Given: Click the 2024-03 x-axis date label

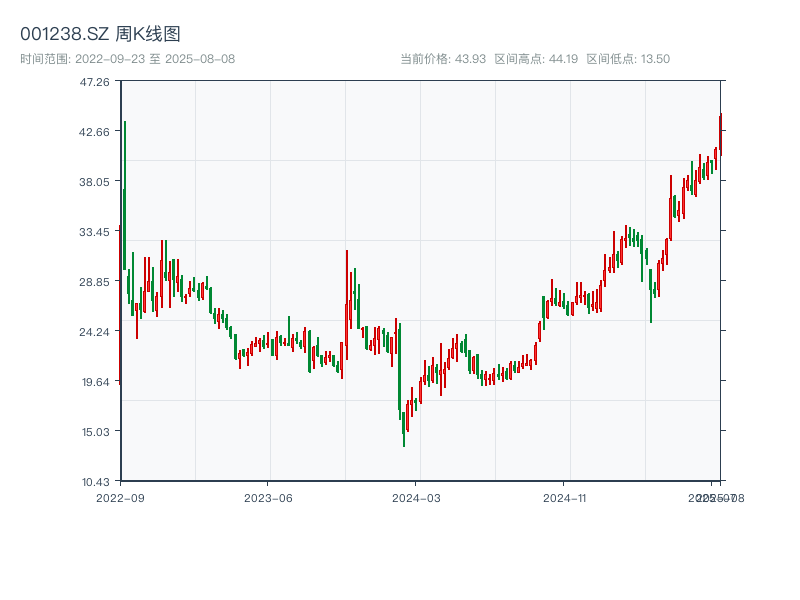Looking at the screenshot, I should tap(417, 497).
